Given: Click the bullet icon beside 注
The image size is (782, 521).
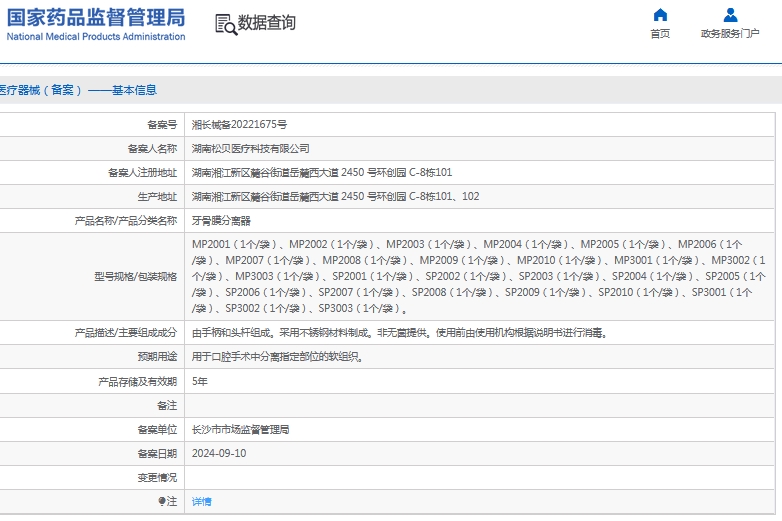Looking at the screenshot, I should pyautogui.click(x=162, y=501).
